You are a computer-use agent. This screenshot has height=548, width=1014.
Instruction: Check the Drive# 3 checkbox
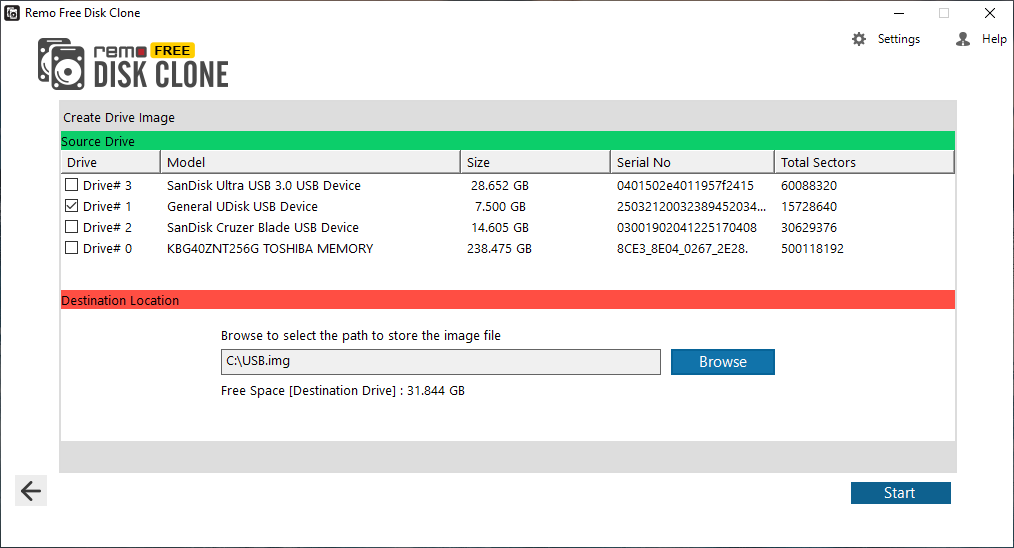72,185
